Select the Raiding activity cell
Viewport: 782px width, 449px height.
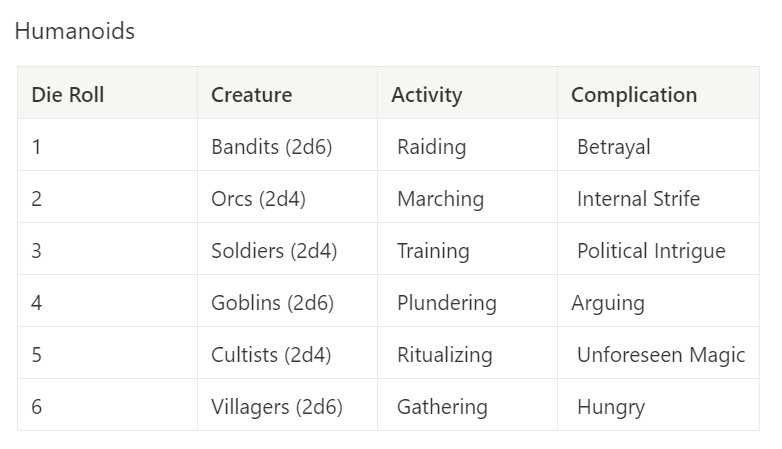[432, 147]
